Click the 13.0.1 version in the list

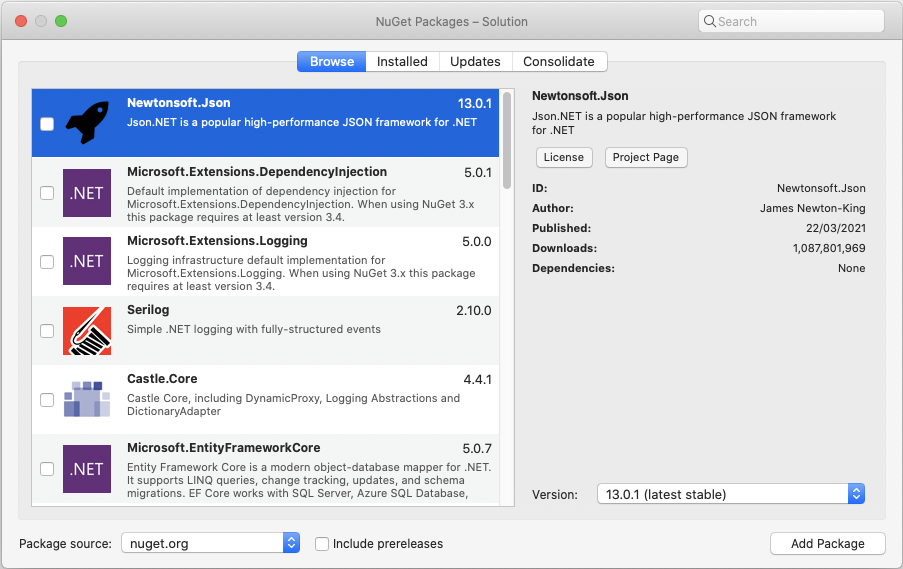coord(475,104)
